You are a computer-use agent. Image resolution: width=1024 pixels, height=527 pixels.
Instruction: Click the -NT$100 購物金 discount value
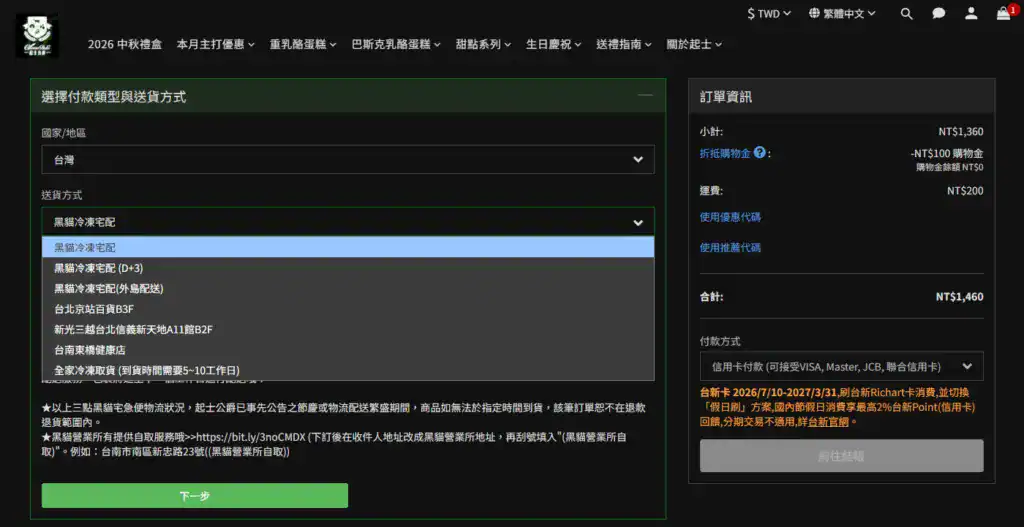point(947,153)
